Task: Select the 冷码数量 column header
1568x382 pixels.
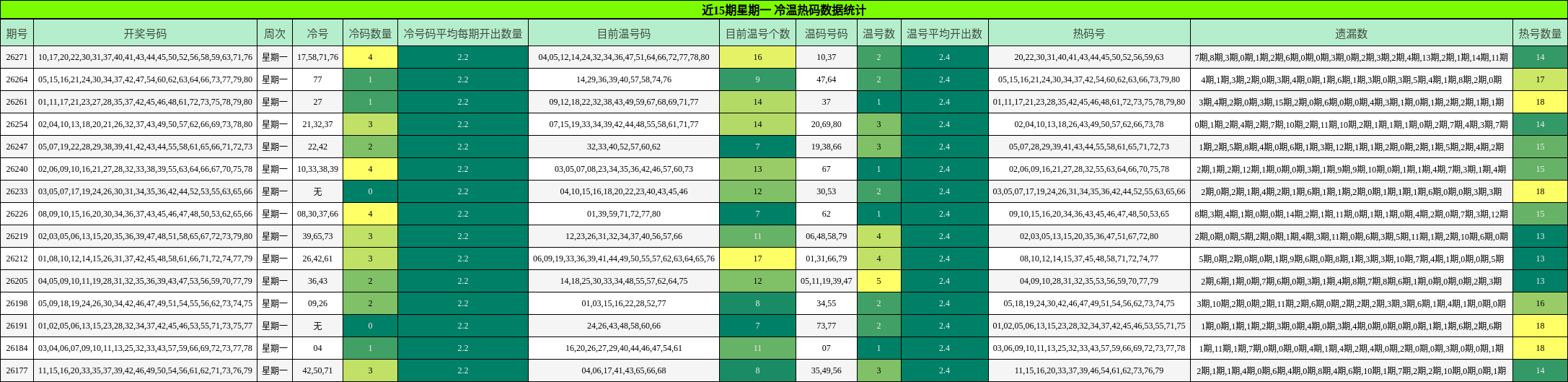Action: [x=370, y=33]
